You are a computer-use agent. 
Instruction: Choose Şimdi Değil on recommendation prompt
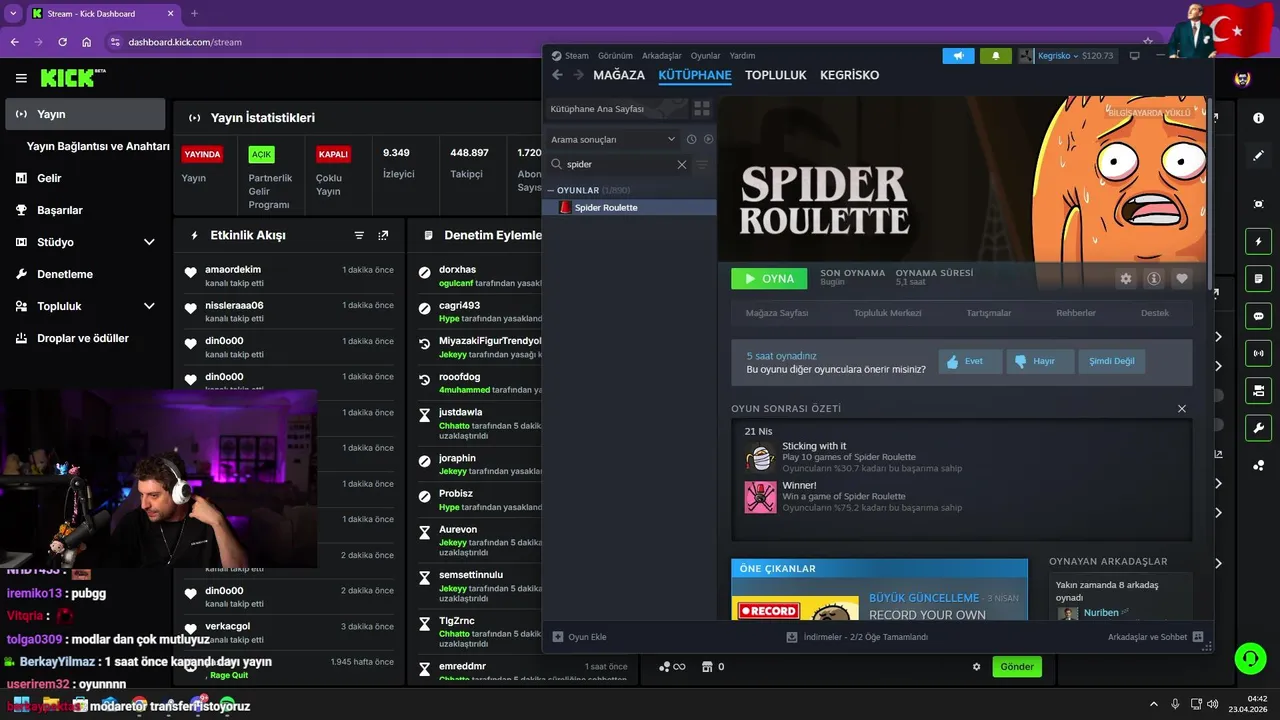click(1112, 361)
